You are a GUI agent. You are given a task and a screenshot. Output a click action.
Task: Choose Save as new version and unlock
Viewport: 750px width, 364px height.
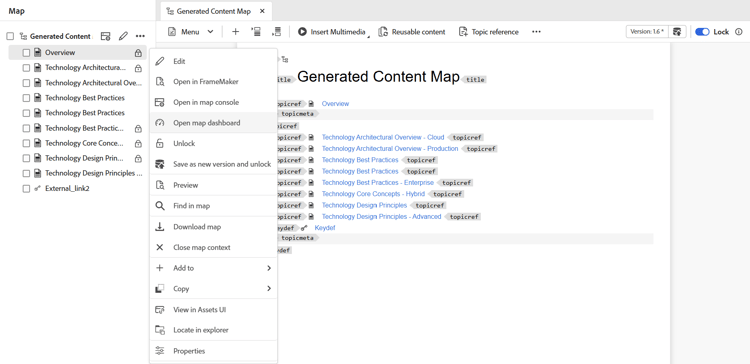click(213, 164)
